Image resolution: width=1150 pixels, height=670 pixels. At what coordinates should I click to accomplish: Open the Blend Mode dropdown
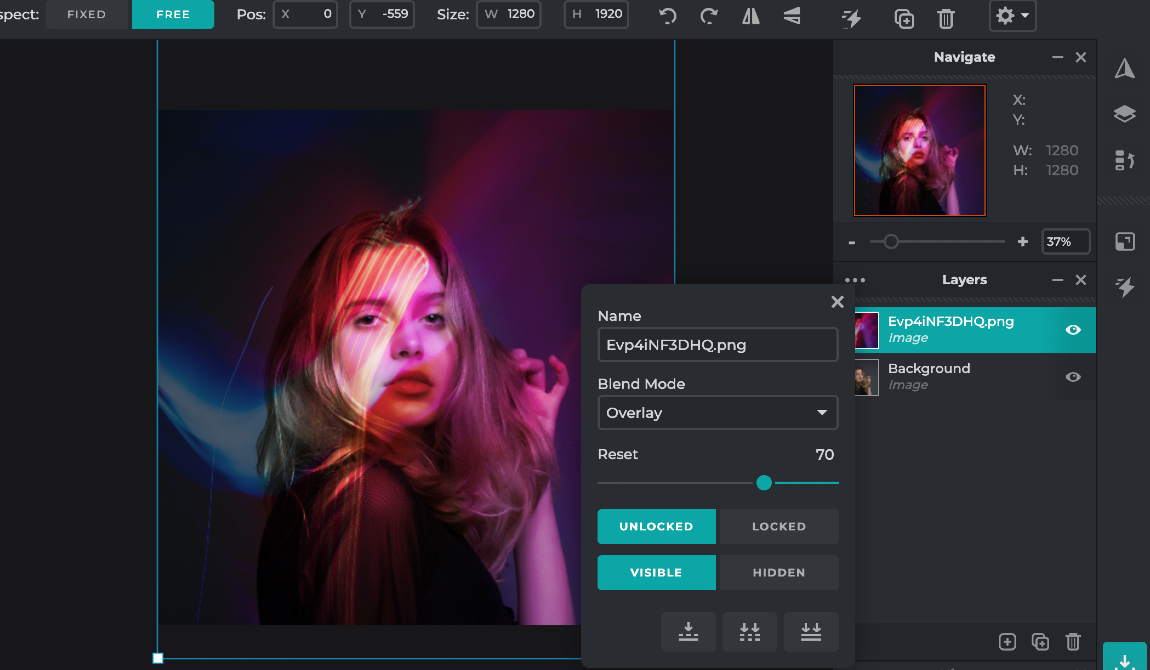718,412
